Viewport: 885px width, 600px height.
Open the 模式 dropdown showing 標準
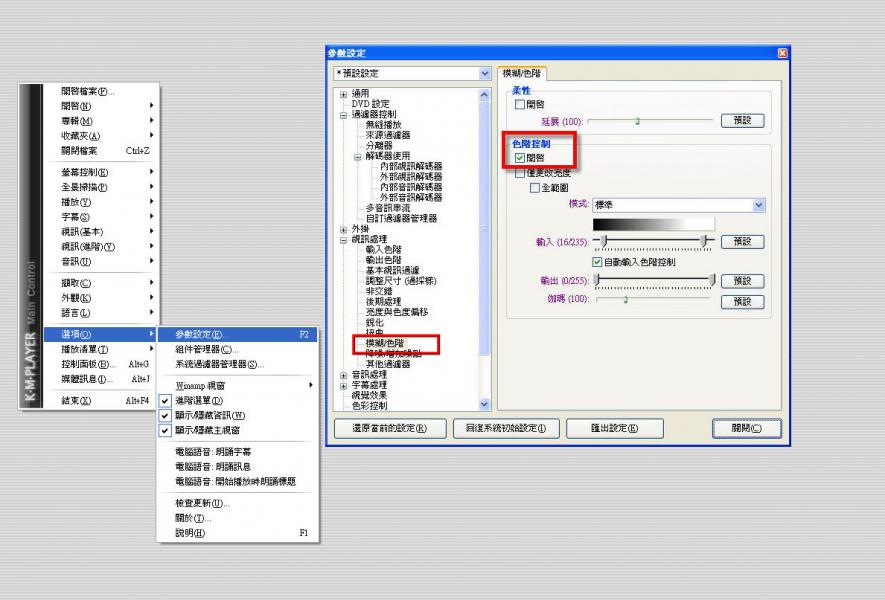click(x=759, y=205)
